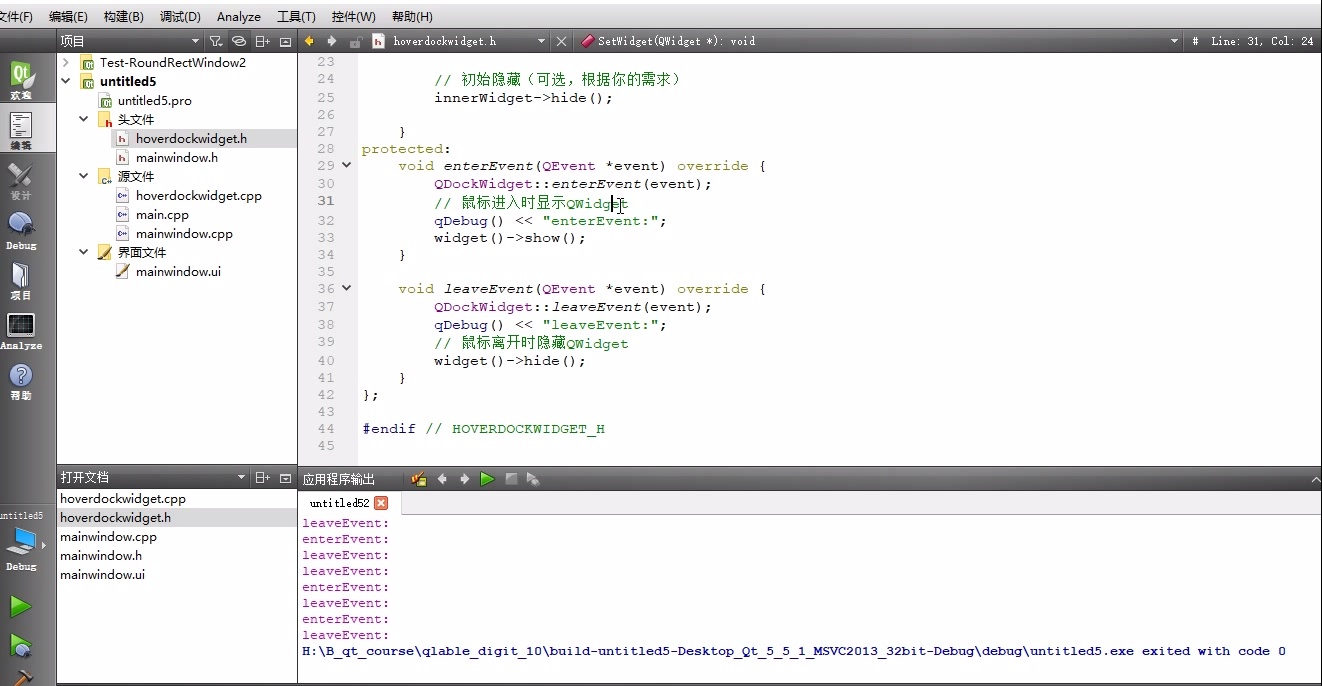The height and width of the screenshot is (686, 1322).
Task: Clear the application output with the broom icon
Action: (417, 479)
